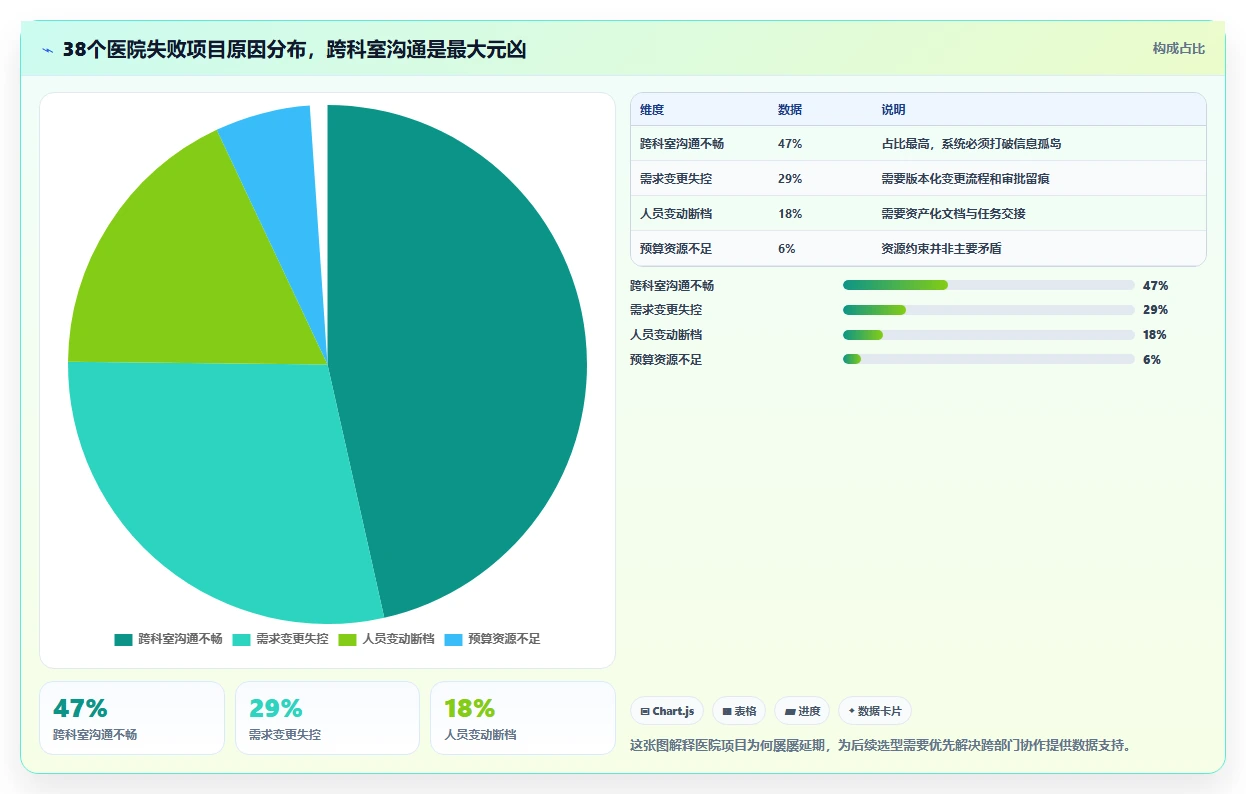Viewport: 1246px width, 794px height.
Task: Click table cell 需求变更失控
Action: (x=676, y=179)
